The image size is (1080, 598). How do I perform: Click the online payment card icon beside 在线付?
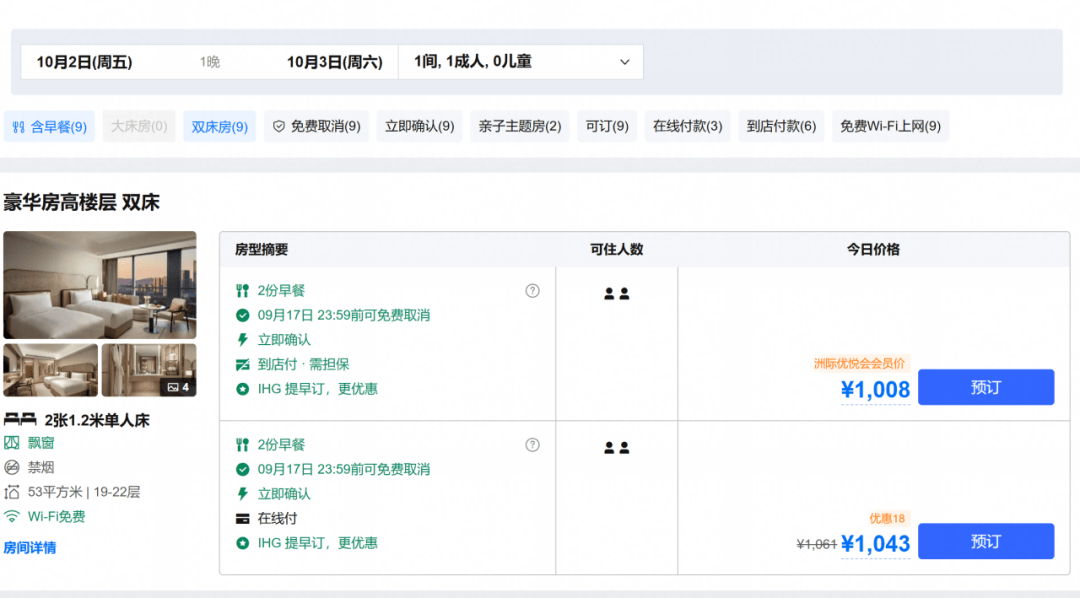coord(242,519)
